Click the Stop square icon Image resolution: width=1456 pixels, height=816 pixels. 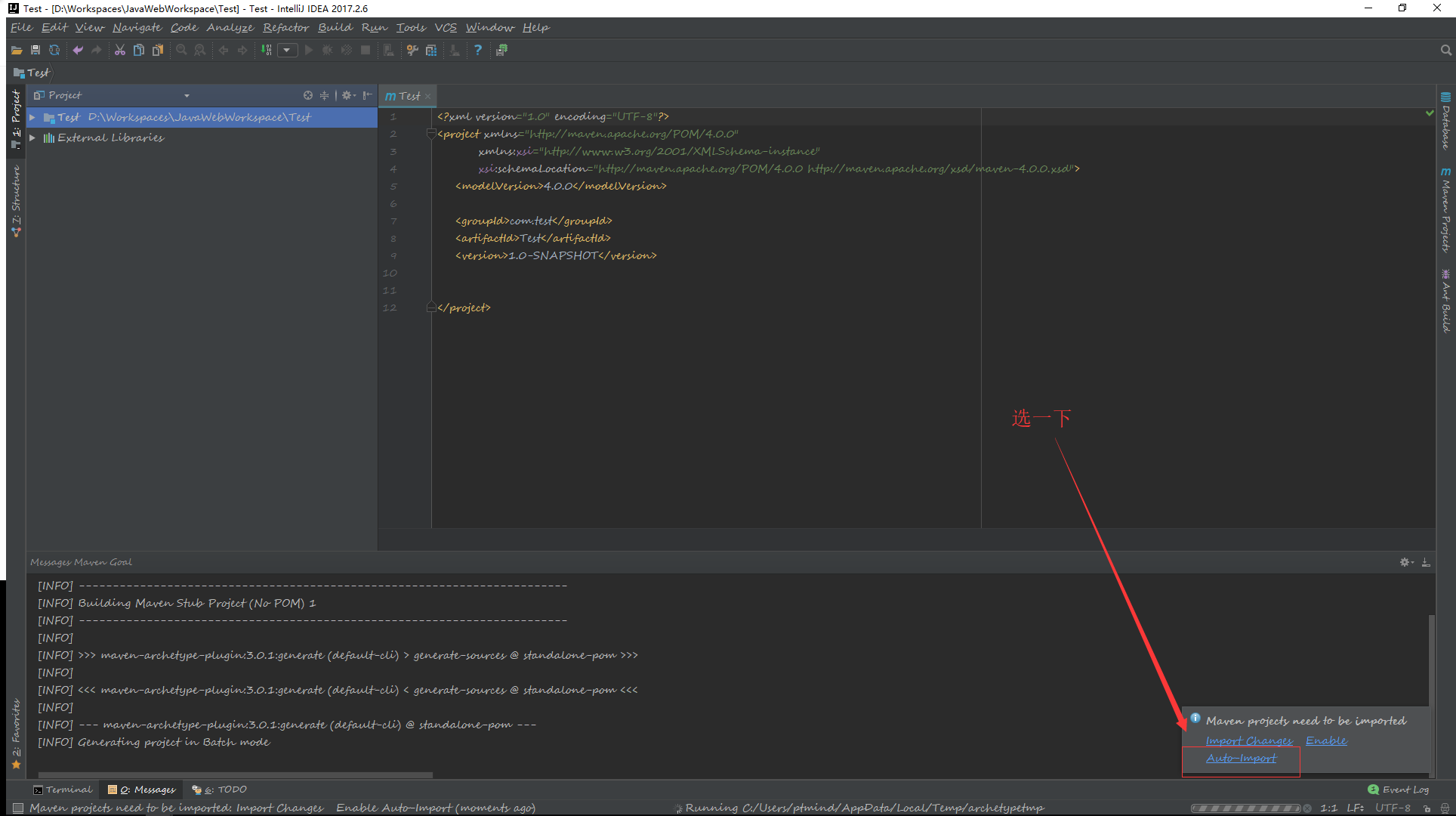(366, 51)
